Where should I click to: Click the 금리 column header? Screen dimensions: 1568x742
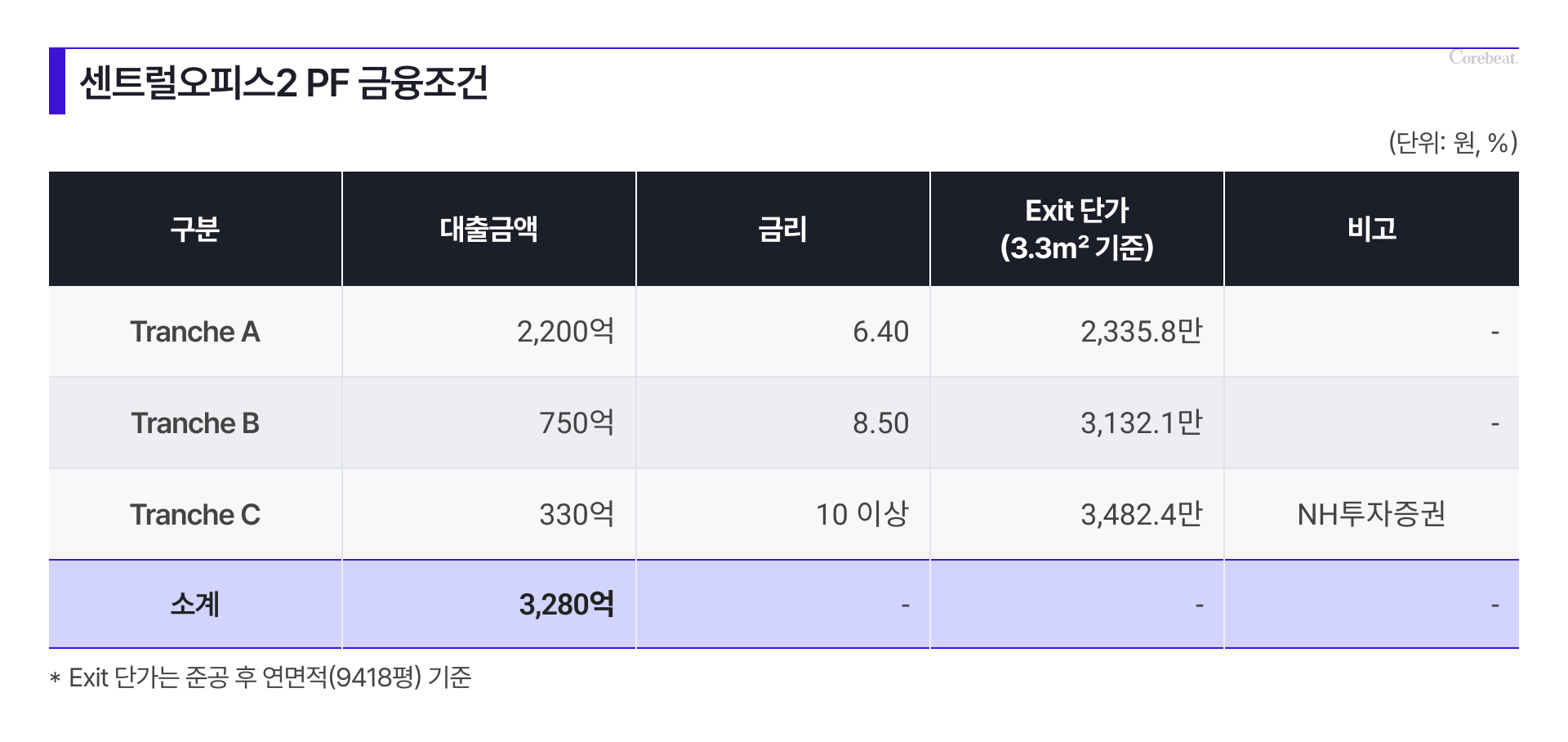(782, 229)
